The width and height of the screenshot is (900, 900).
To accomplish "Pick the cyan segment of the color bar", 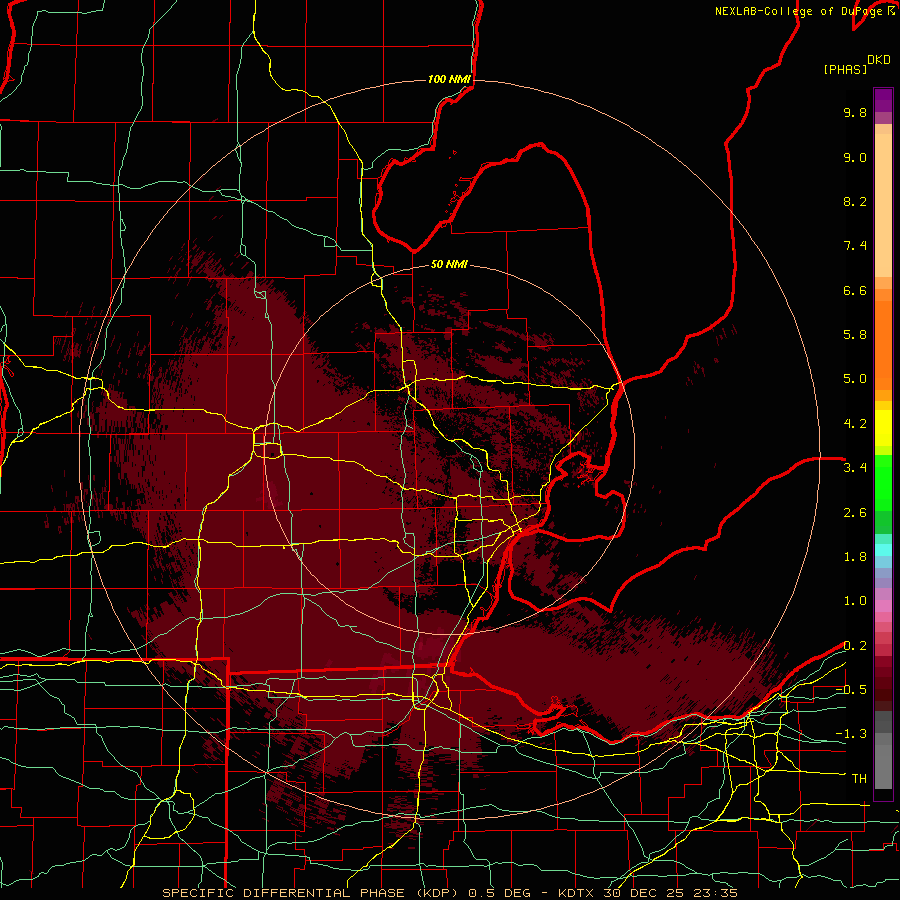I will (883, 550).
